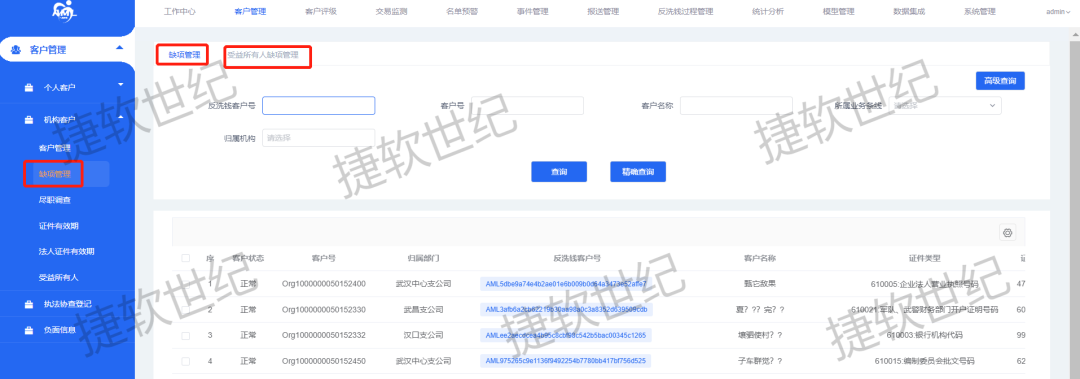1080x379 pixels.
Task: Open 名单预警 in top navigation
Action: 461,12
